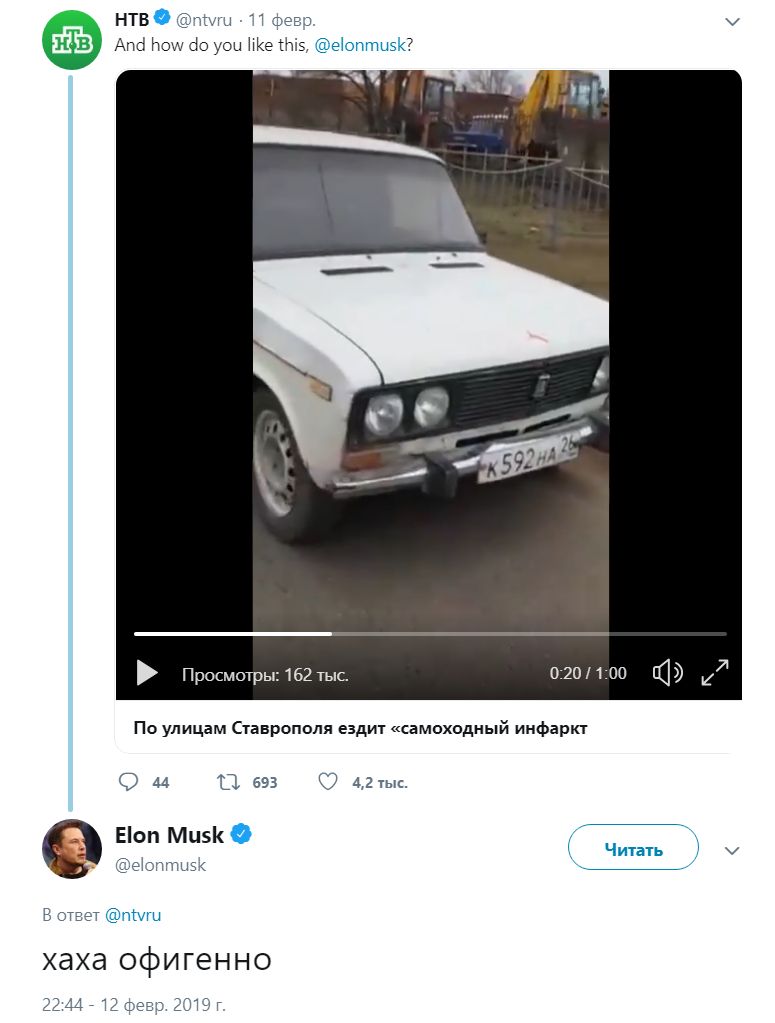Open the @elonmusk mention link
Image resolution: width=775 pixels, height=1023 pixels.
[360, 45]
